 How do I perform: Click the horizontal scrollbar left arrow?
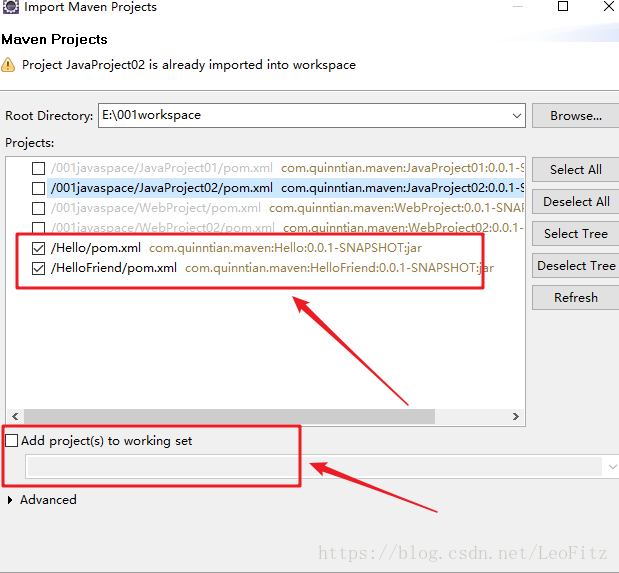pyautogui.click(x=15, y=416)
